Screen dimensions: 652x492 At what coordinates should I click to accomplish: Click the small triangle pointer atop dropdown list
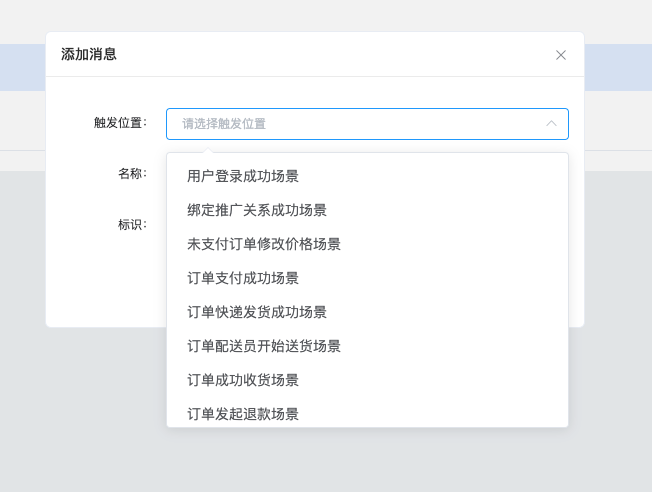(208, 149)
